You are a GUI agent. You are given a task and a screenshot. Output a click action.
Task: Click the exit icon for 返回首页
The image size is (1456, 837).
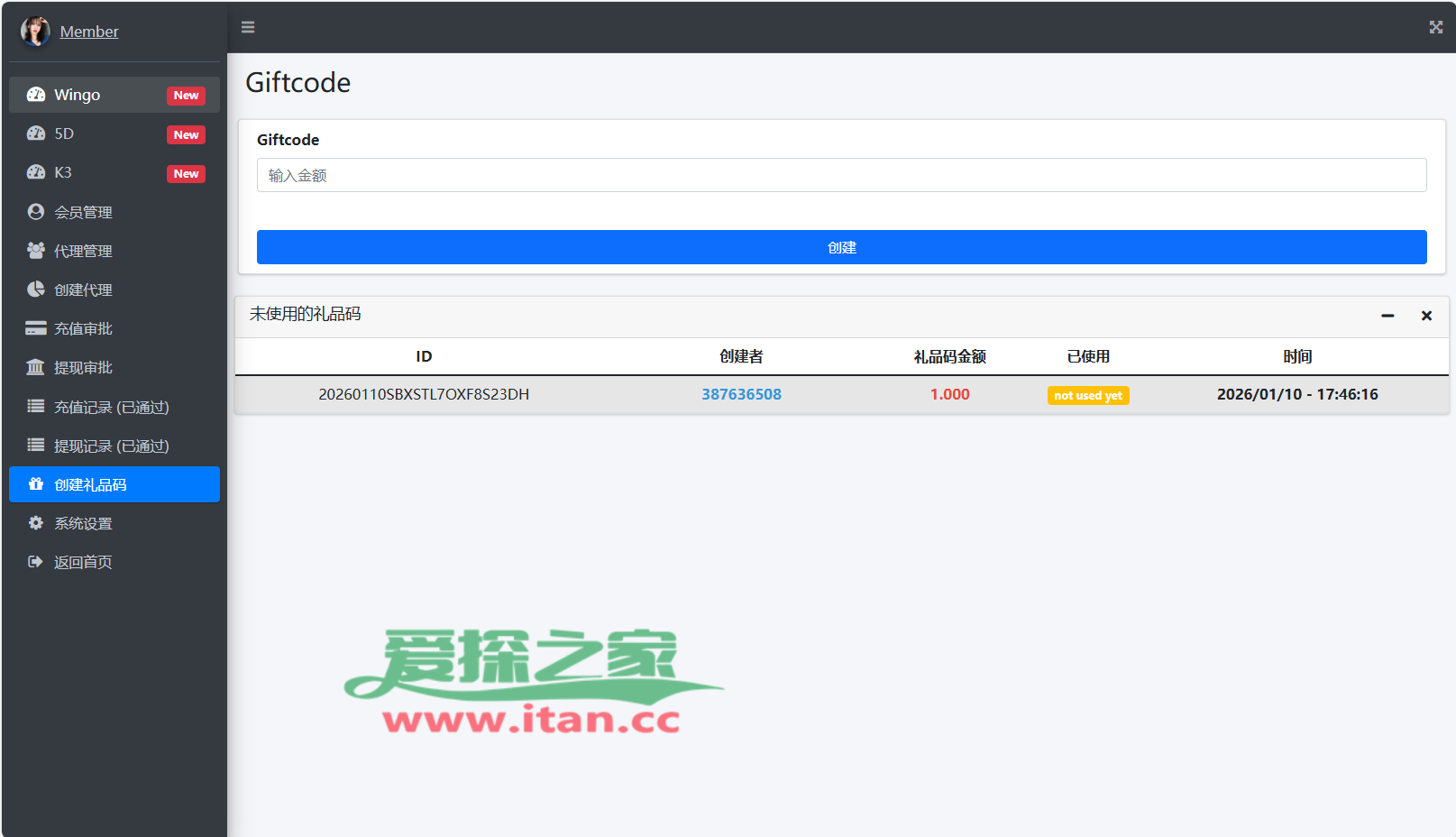click(x=36, y=562)
